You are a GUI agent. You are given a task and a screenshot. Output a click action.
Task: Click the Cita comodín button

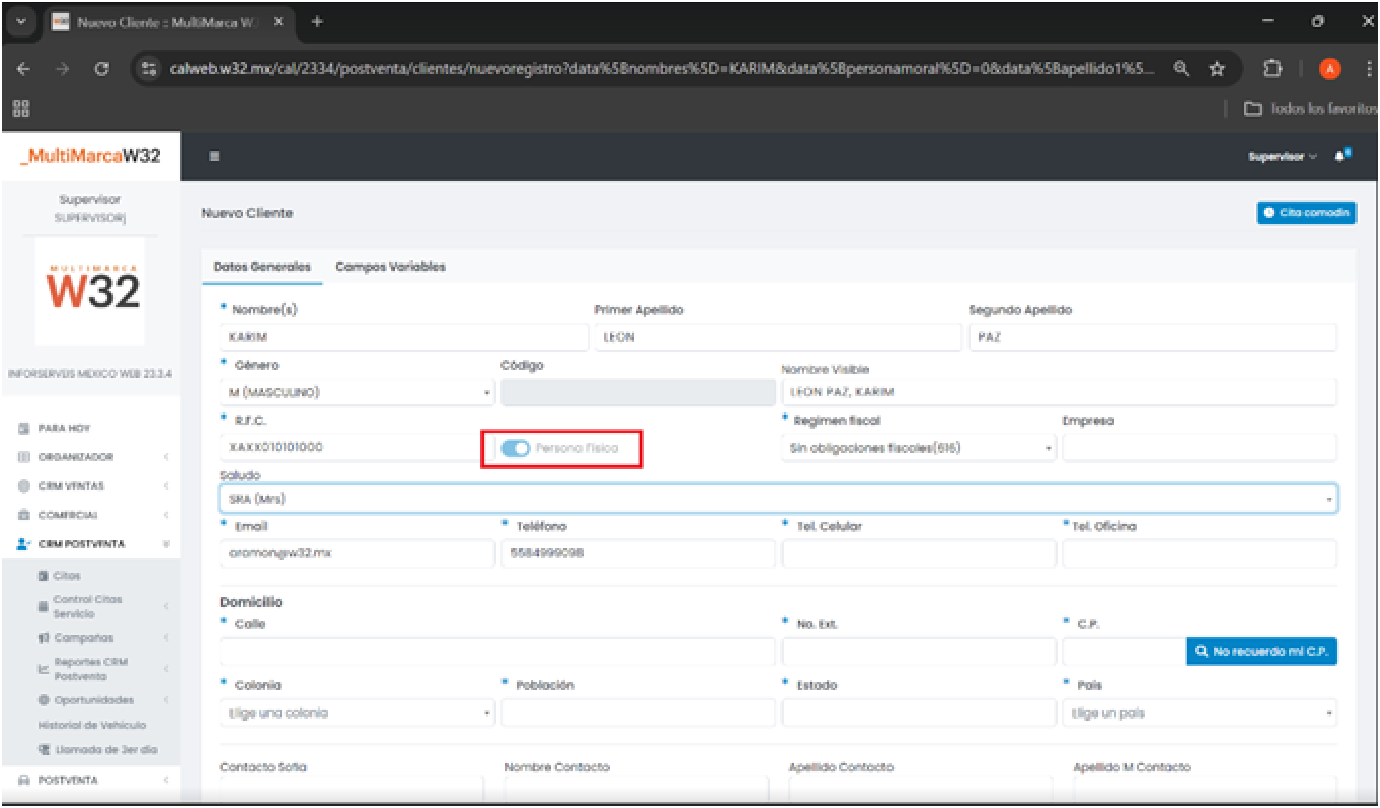(x=1306, y=213)
